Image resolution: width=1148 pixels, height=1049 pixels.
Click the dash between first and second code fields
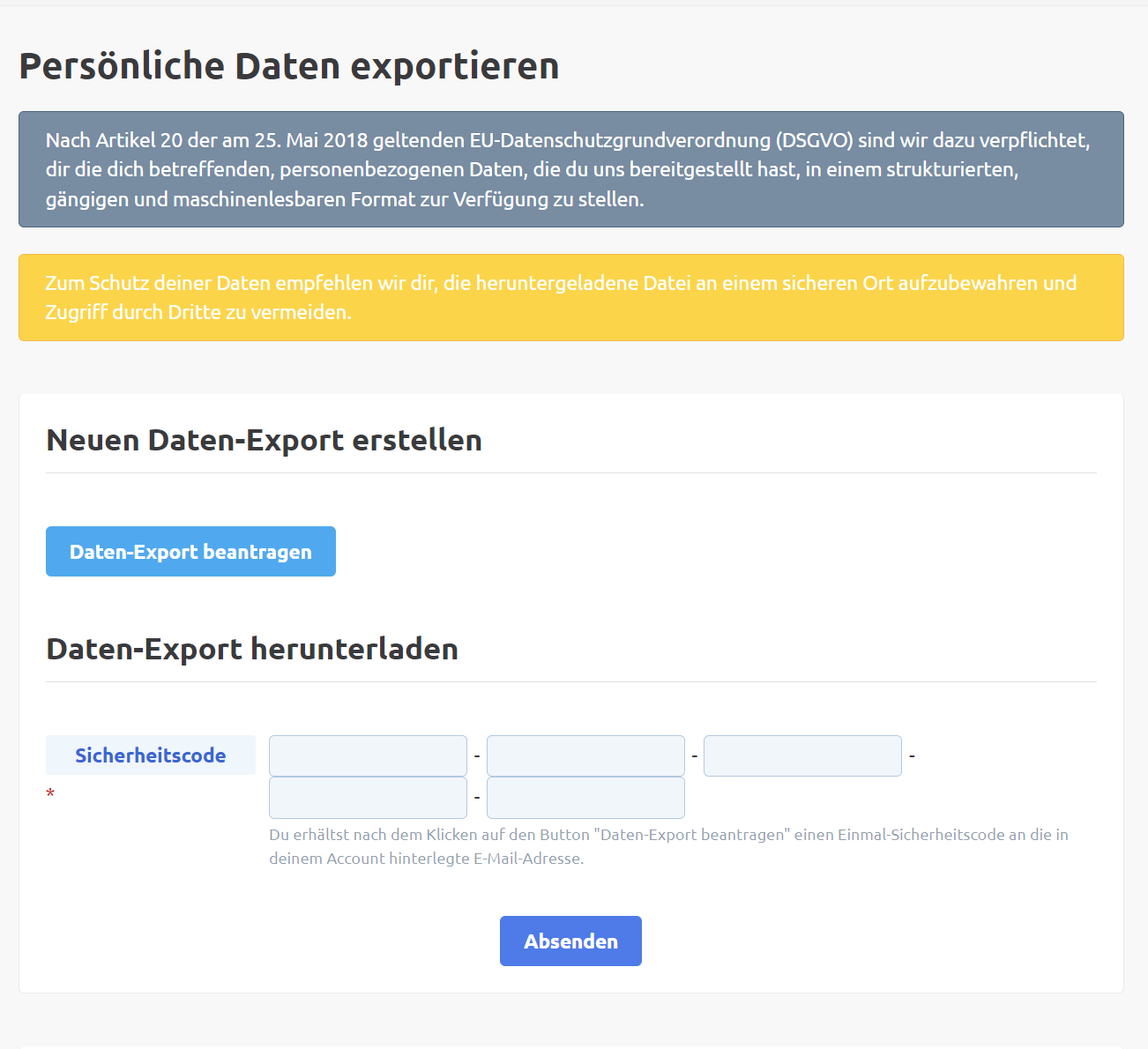tap(477, 756)
